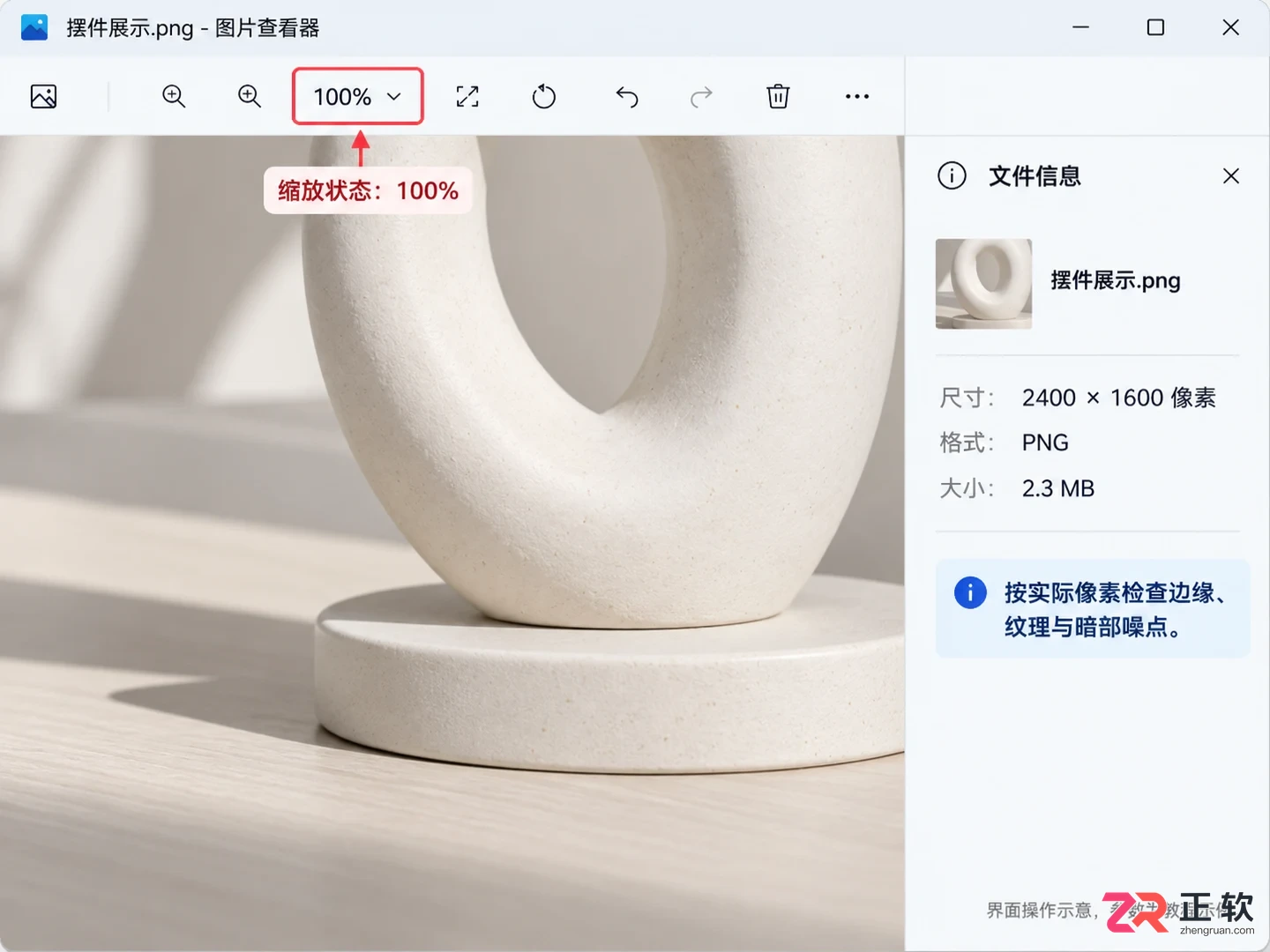Viewport: 1270px width, 952px height.
Task: Click the magnifier icon beside the picture gallery icon
Action: [174, 96]
